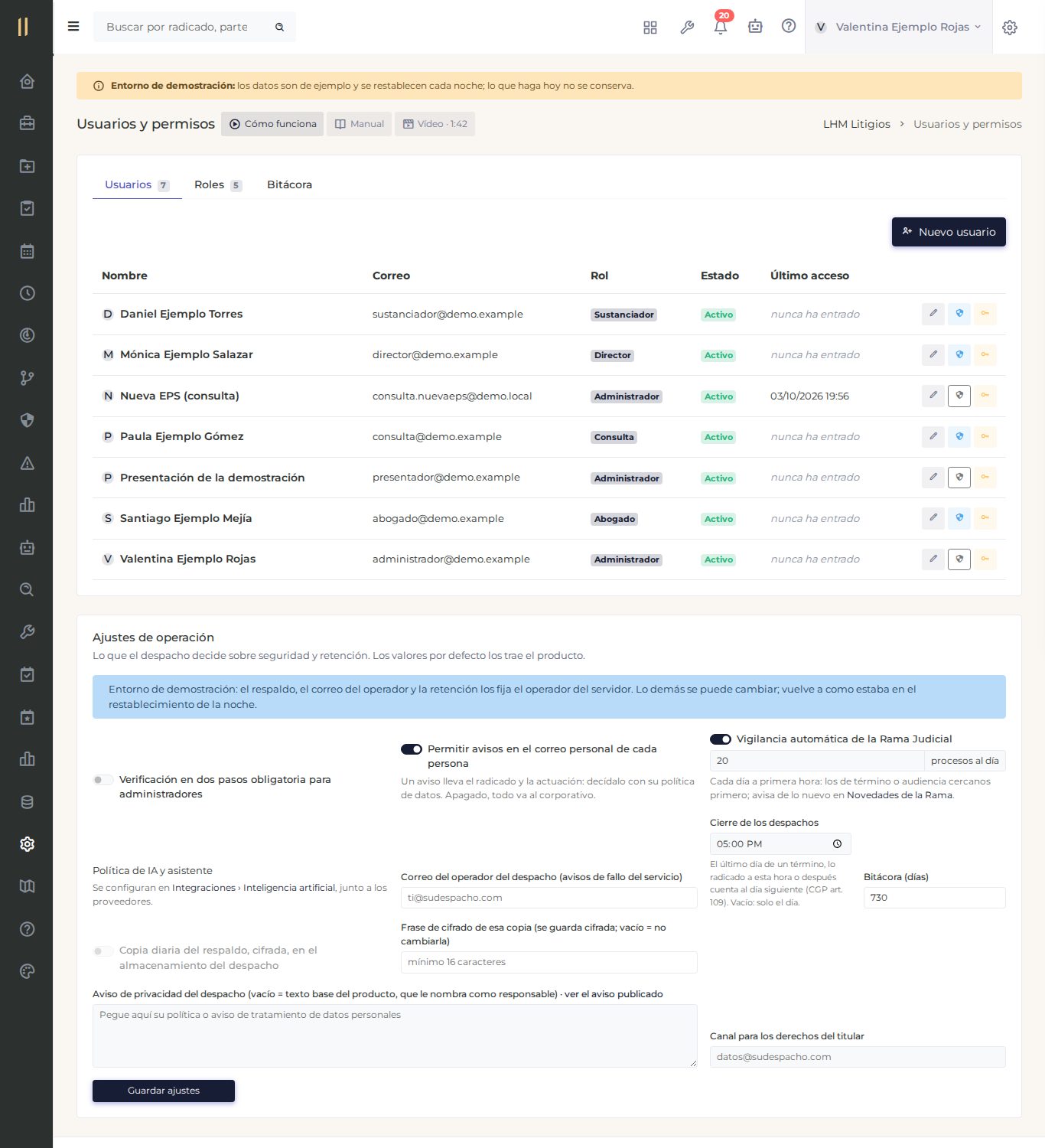Select the Usuarios tab
The width and height of the screenshot is (1045, 1148).
[137, 184]
